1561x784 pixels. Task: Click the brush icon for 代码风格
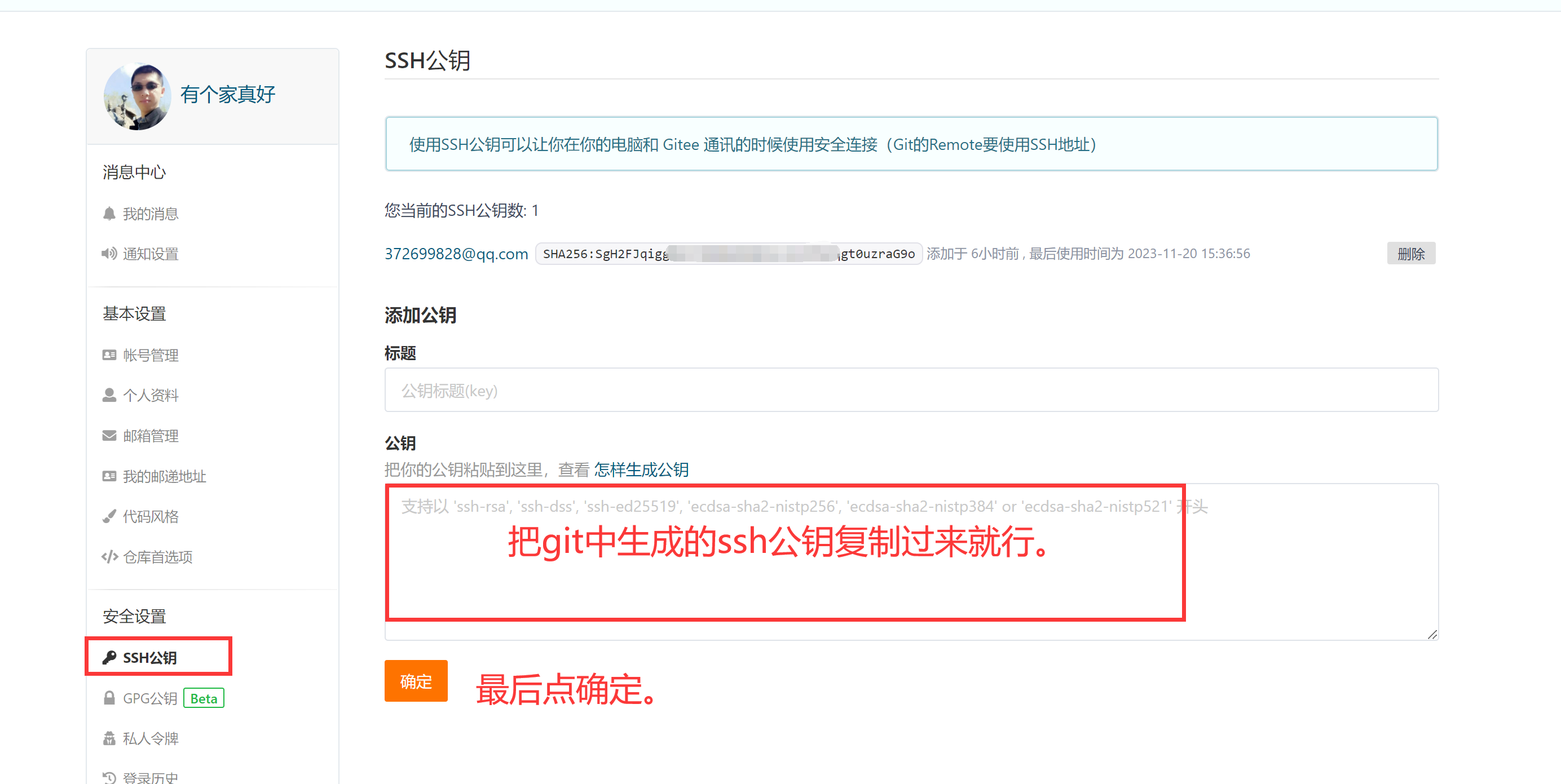[x=109, y=516]
